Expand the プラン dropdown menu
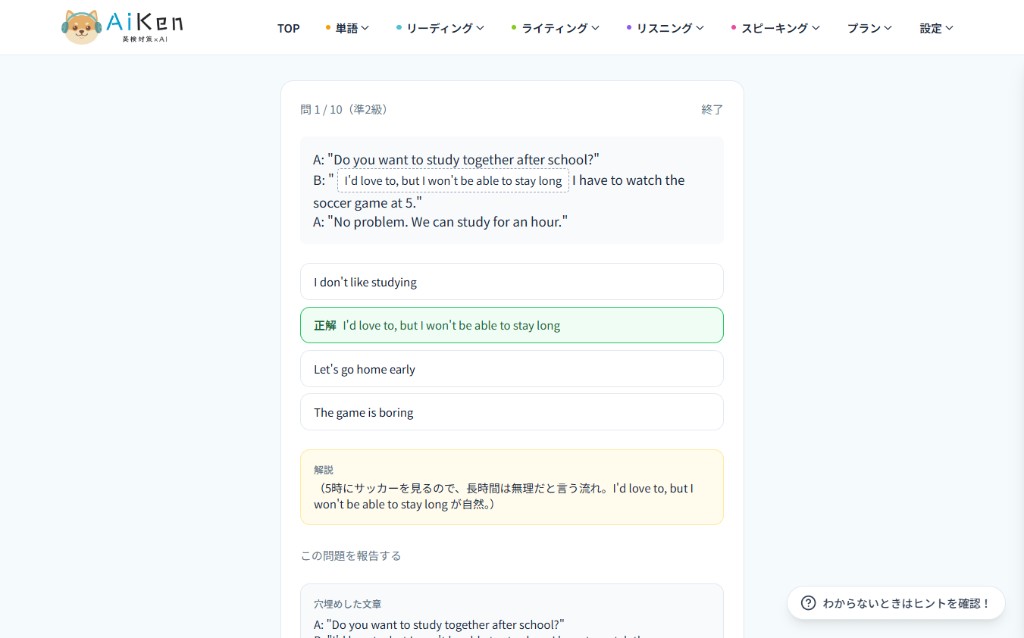 [869, 28]
